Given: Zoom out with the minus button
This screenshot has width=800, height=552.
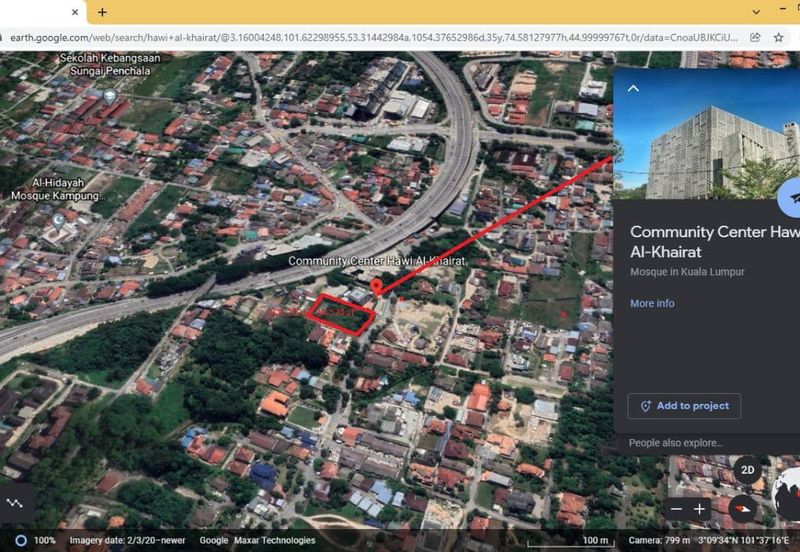Looking at the screenshot, I should coord(676,509).
